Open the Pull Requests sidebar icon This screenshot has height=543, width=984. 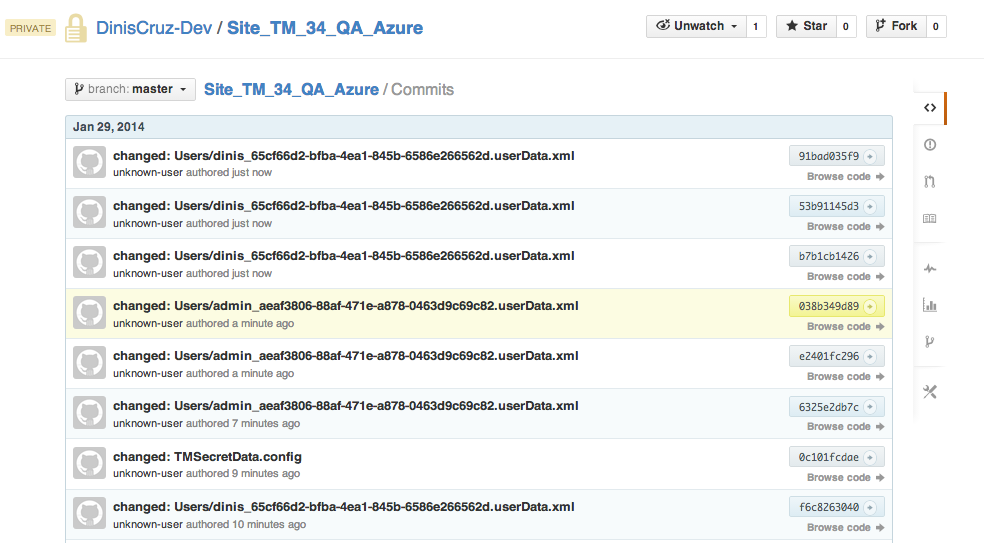[929, 182]
